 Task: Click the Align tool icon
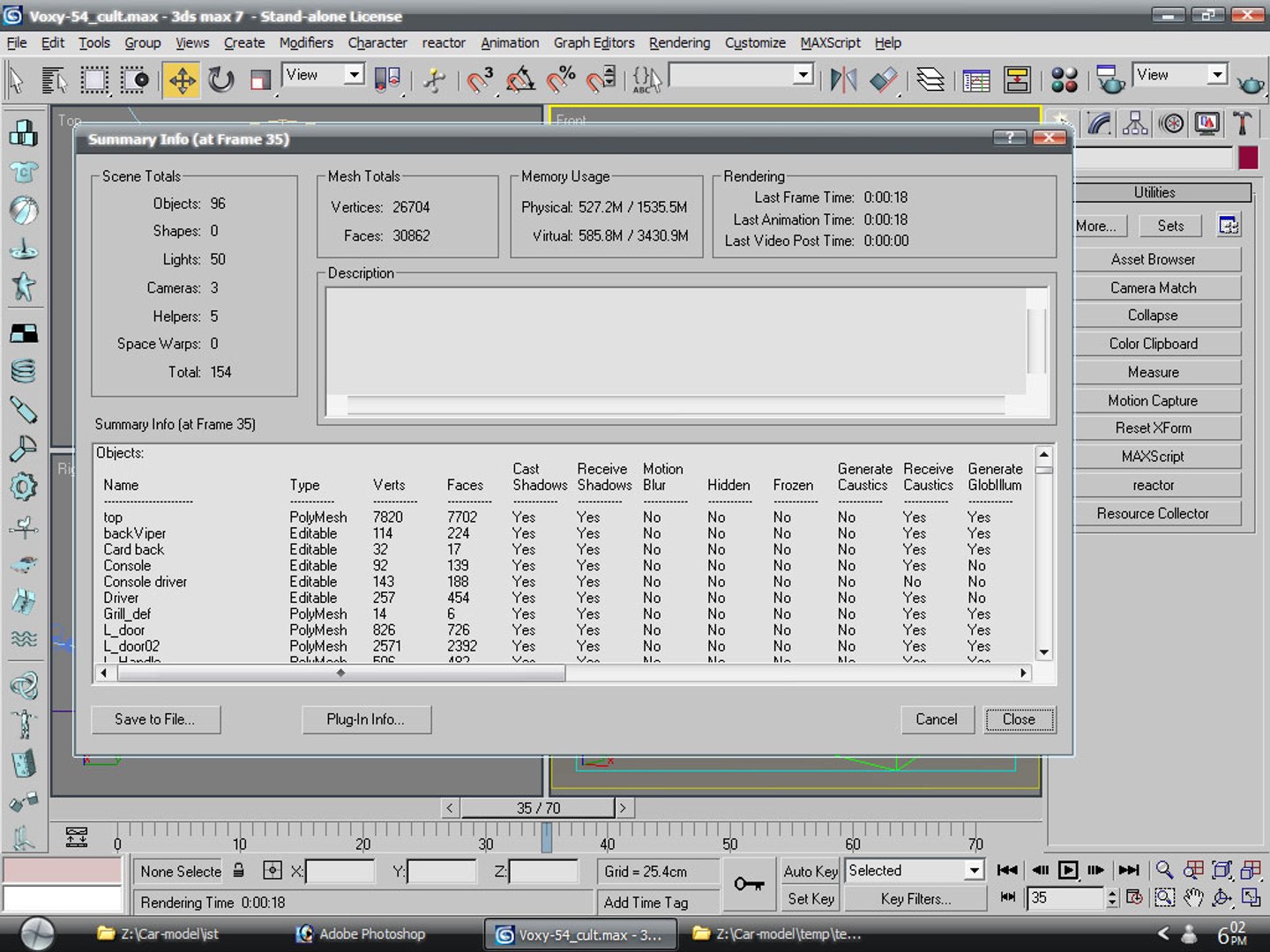(x=883, y=80)
